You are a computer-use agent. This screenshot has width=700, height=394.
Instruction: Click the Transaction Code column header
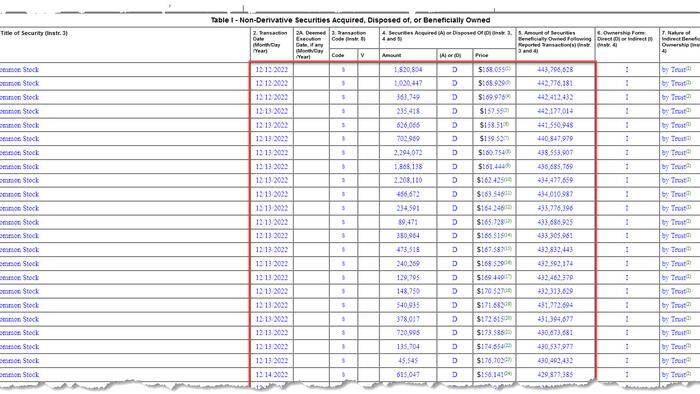[x=349, y=36]
